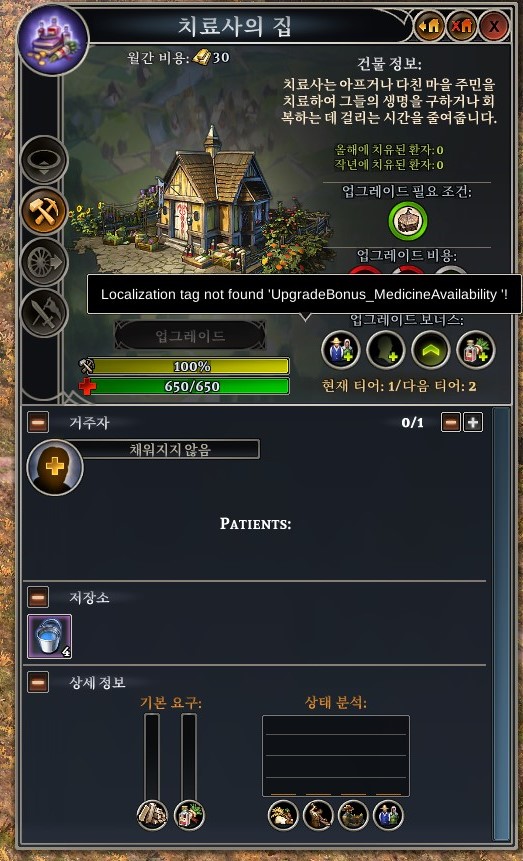This screenshot has width=523, height=861.
Task: Click the panel's vertical scrollbar
Action: coord(501,624)
